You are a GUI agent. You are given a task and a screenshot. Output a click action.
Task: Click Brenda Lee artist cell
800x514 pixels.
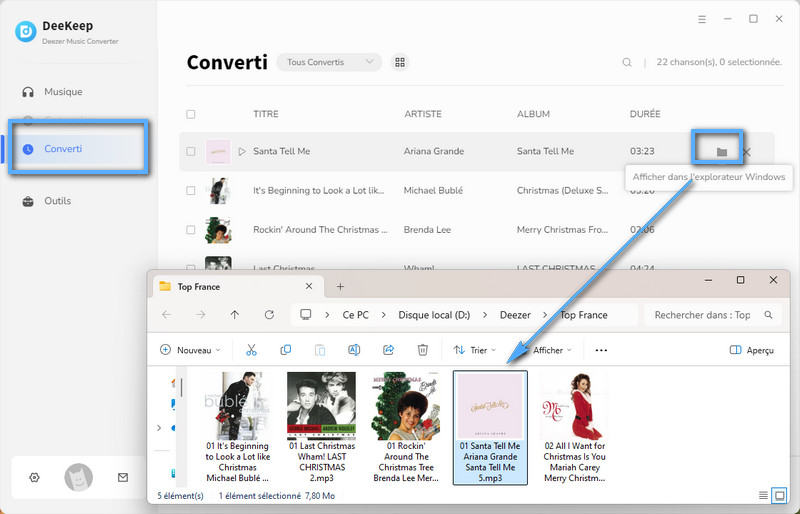coord(427,230)
